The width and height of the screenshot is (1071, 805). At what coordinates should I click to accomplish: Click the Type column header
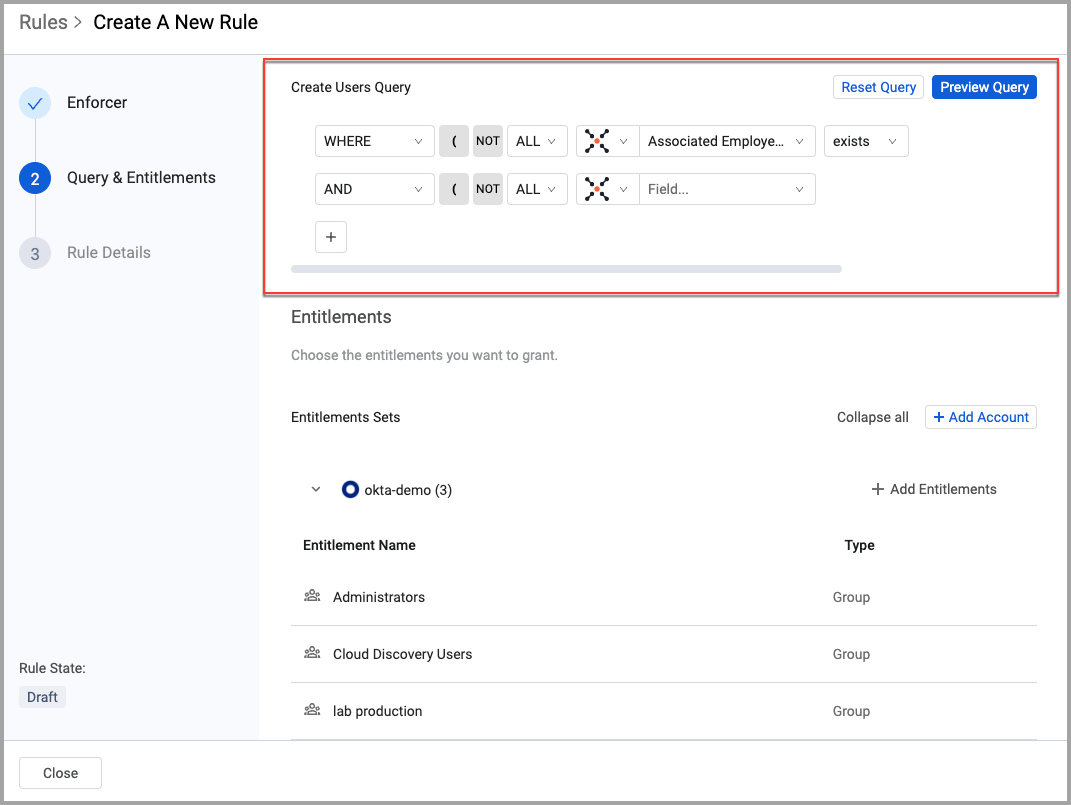tap(859, 545)
